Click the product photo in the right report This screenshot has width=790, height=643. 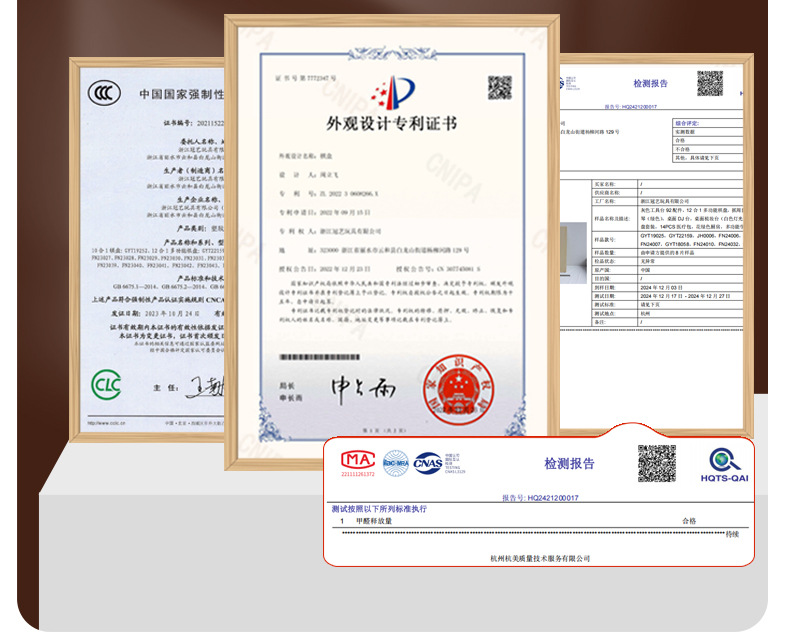point(573,253)
